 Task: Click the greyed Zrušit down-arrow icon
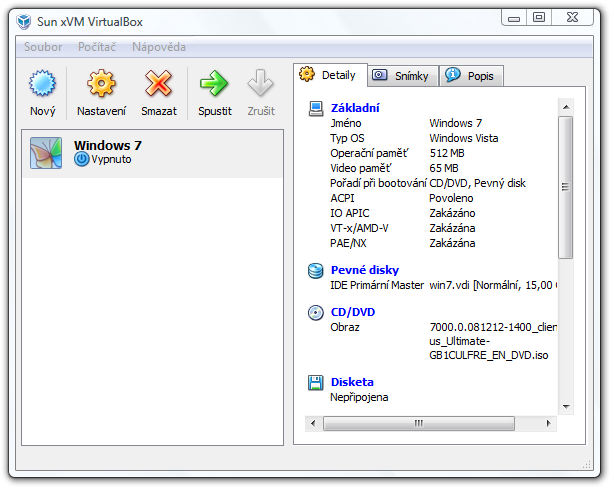260,83
